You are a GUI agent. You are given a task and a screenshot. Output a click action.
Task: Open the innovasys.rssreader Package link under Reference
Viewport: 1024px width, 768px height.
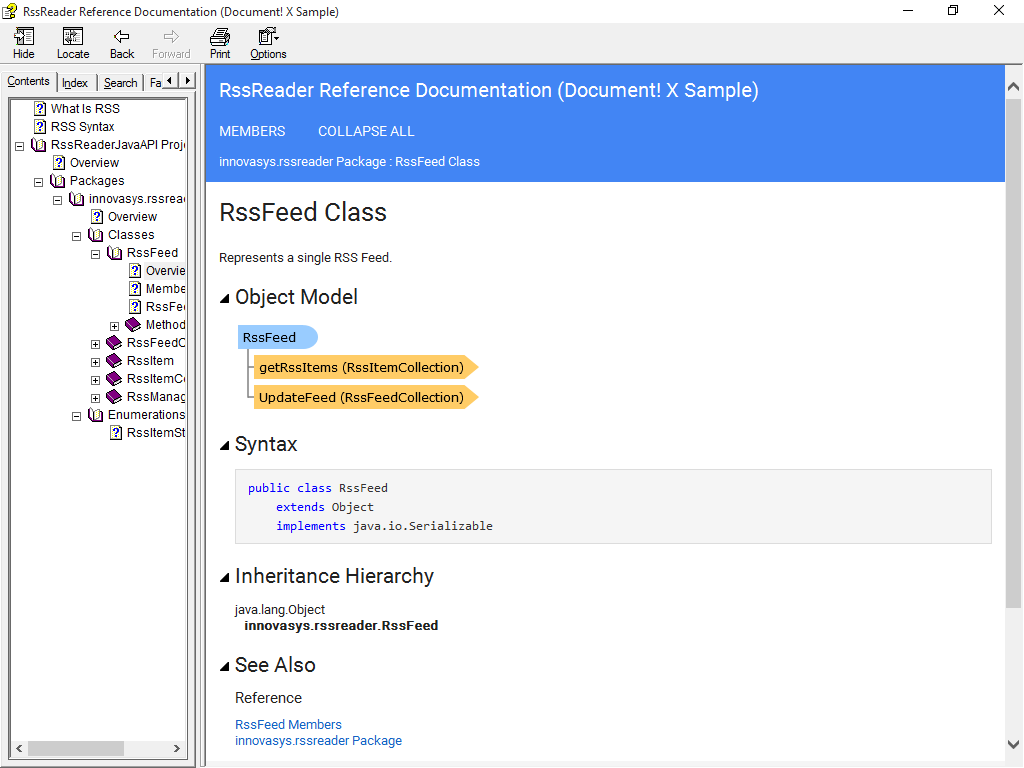(x=318, y=741)
